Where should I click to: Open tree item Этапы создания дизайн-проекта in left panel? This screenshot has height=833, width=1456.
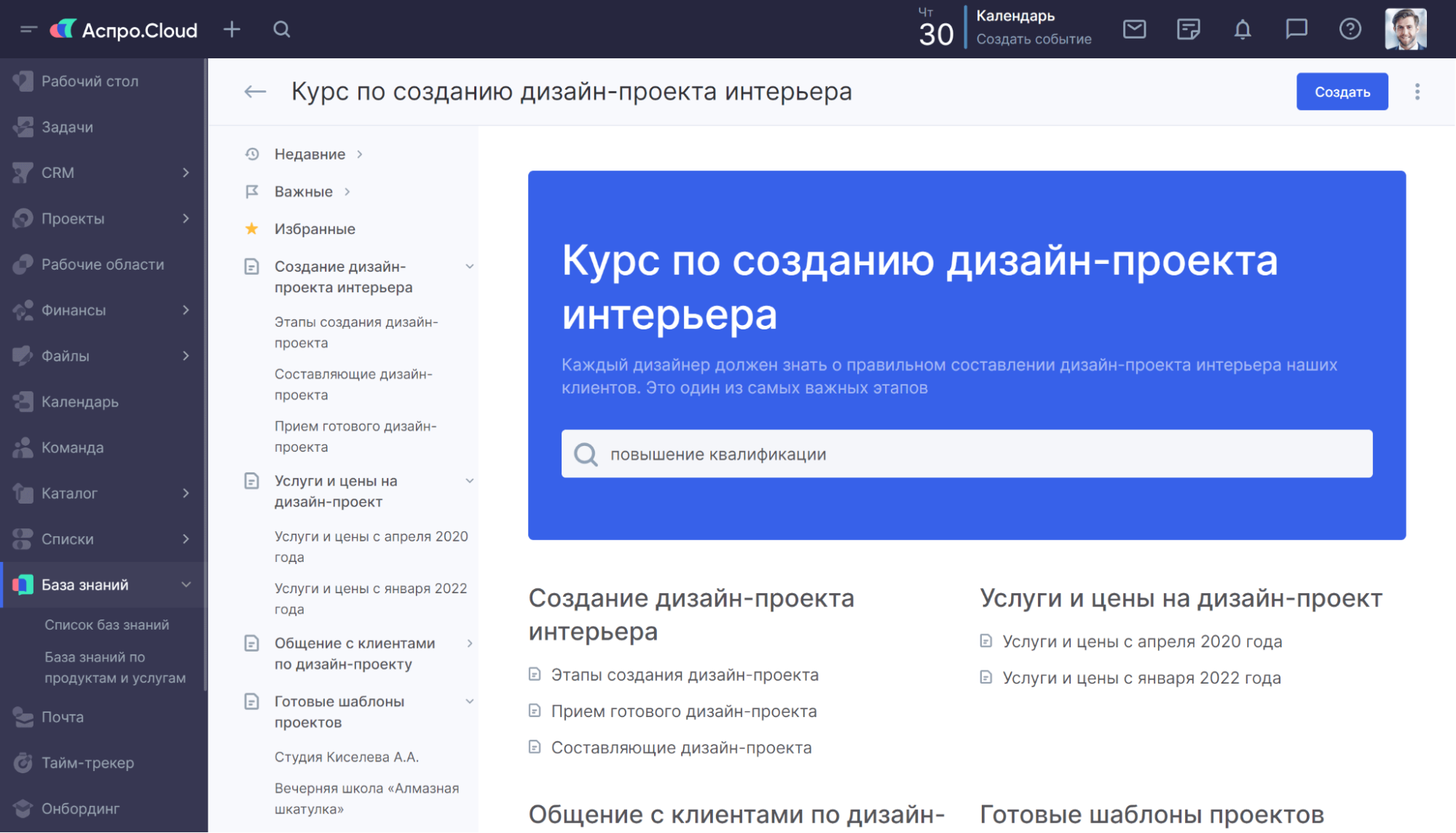356,332
